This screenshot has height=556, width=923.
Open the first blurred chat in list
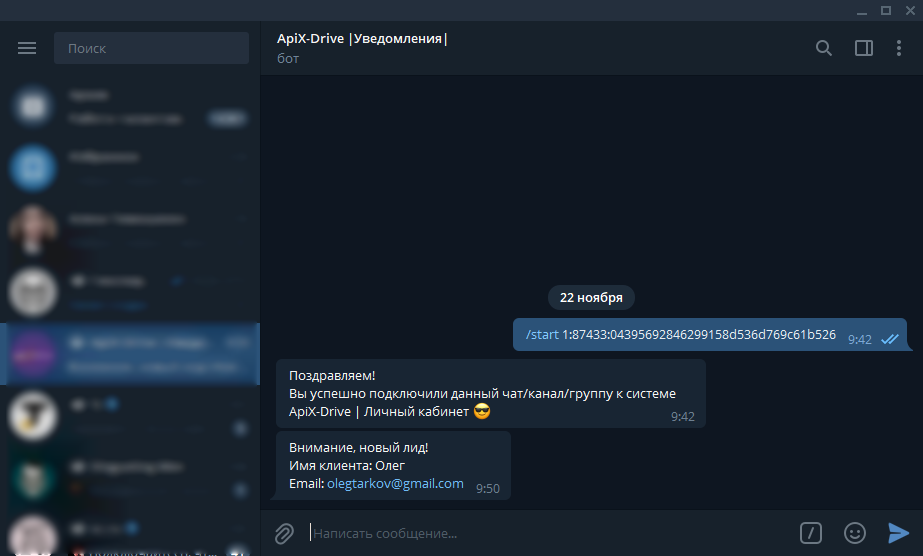(130, 106)
